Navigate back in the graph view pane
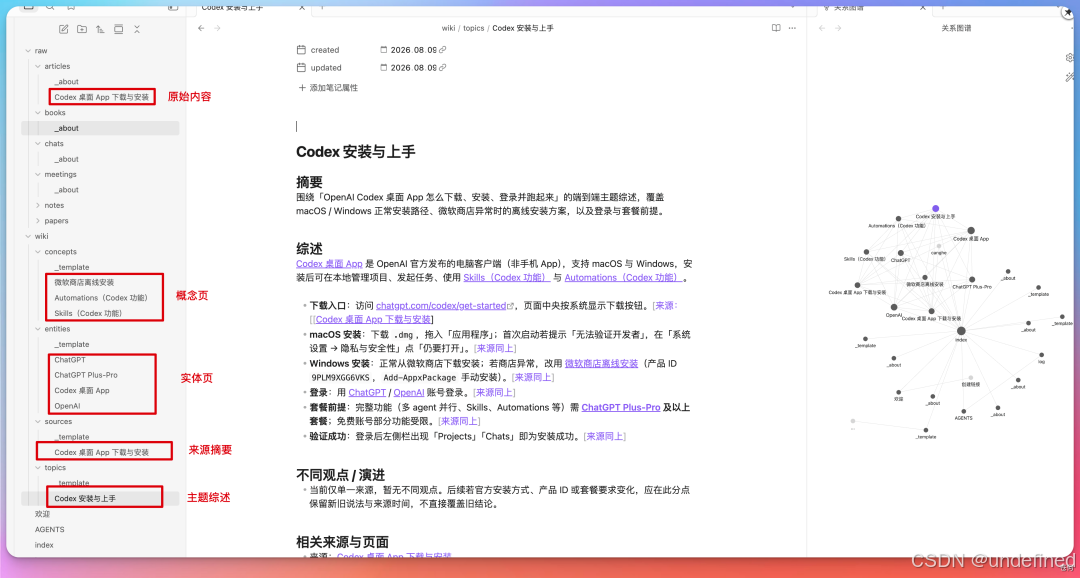 click(x=821, y=28)
